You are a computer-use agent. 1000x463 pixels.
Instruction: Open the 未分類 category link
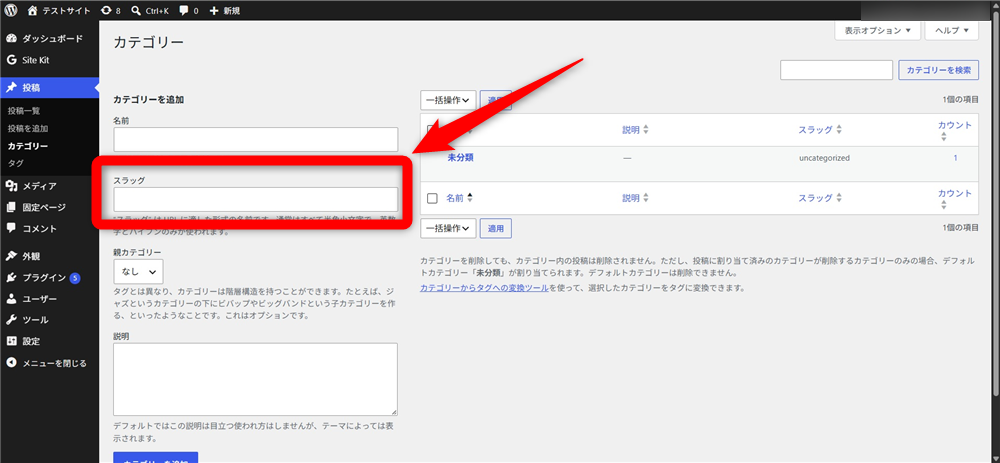coord(460,158)
